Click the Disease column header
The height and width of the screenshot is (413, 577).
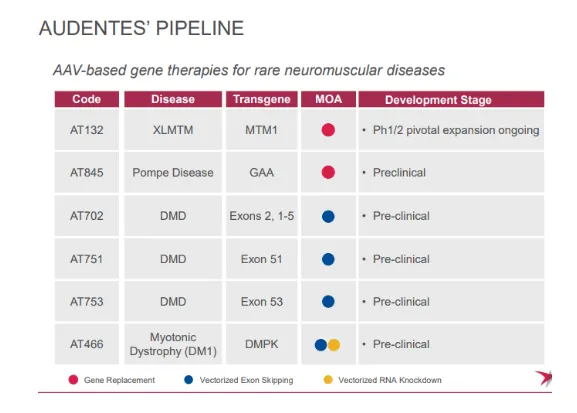(173, 99)
